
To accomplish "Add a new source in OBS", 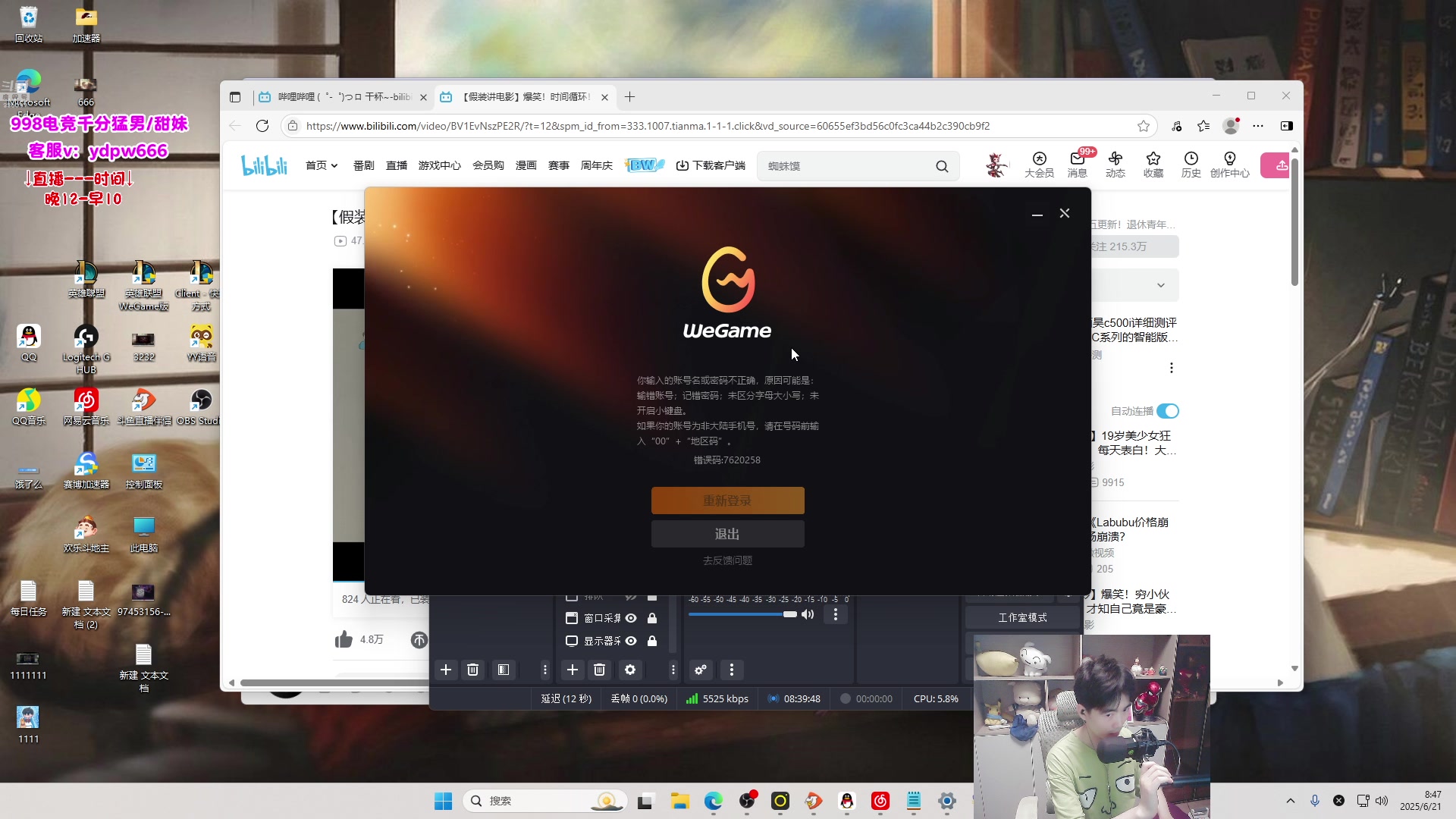I will point(573,670).
